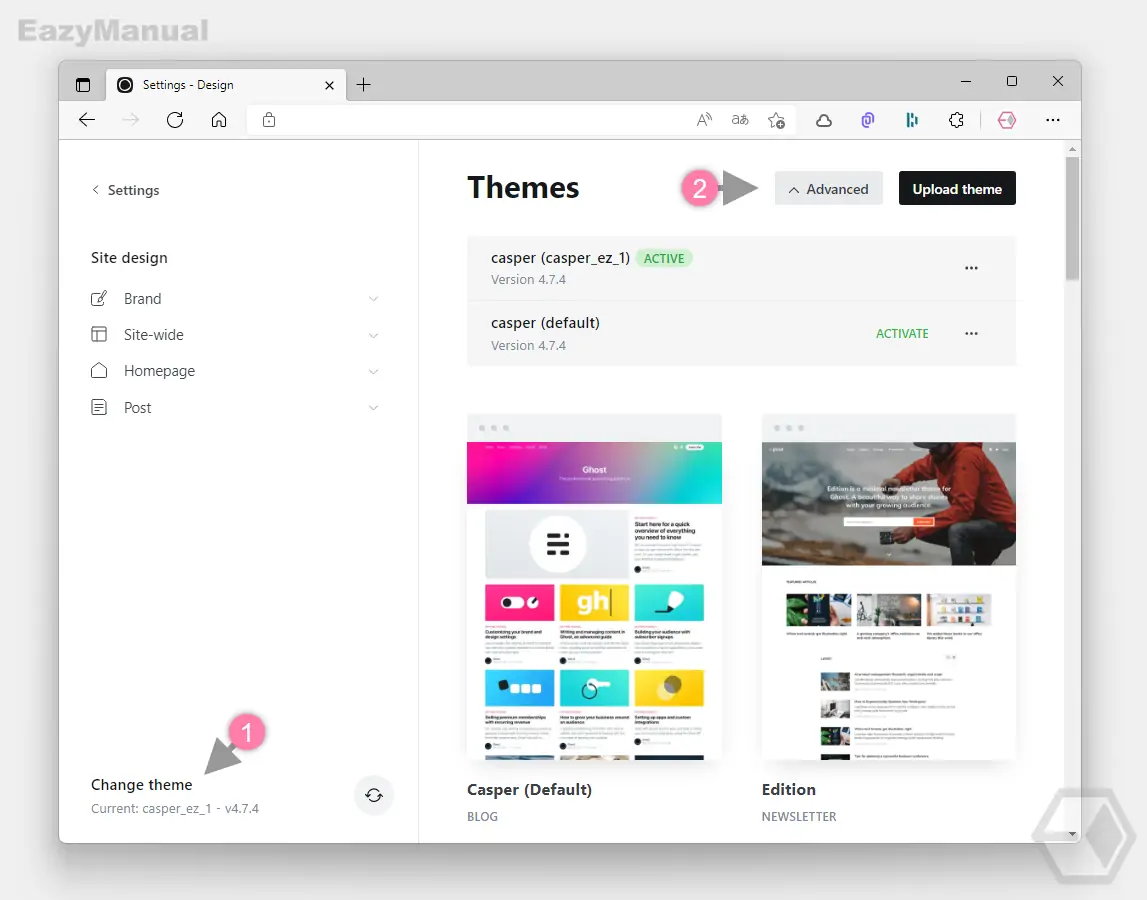The width and height of the screenshot is (1147, 900).
Task: Go back to Settings link
Action: [125, 190]
